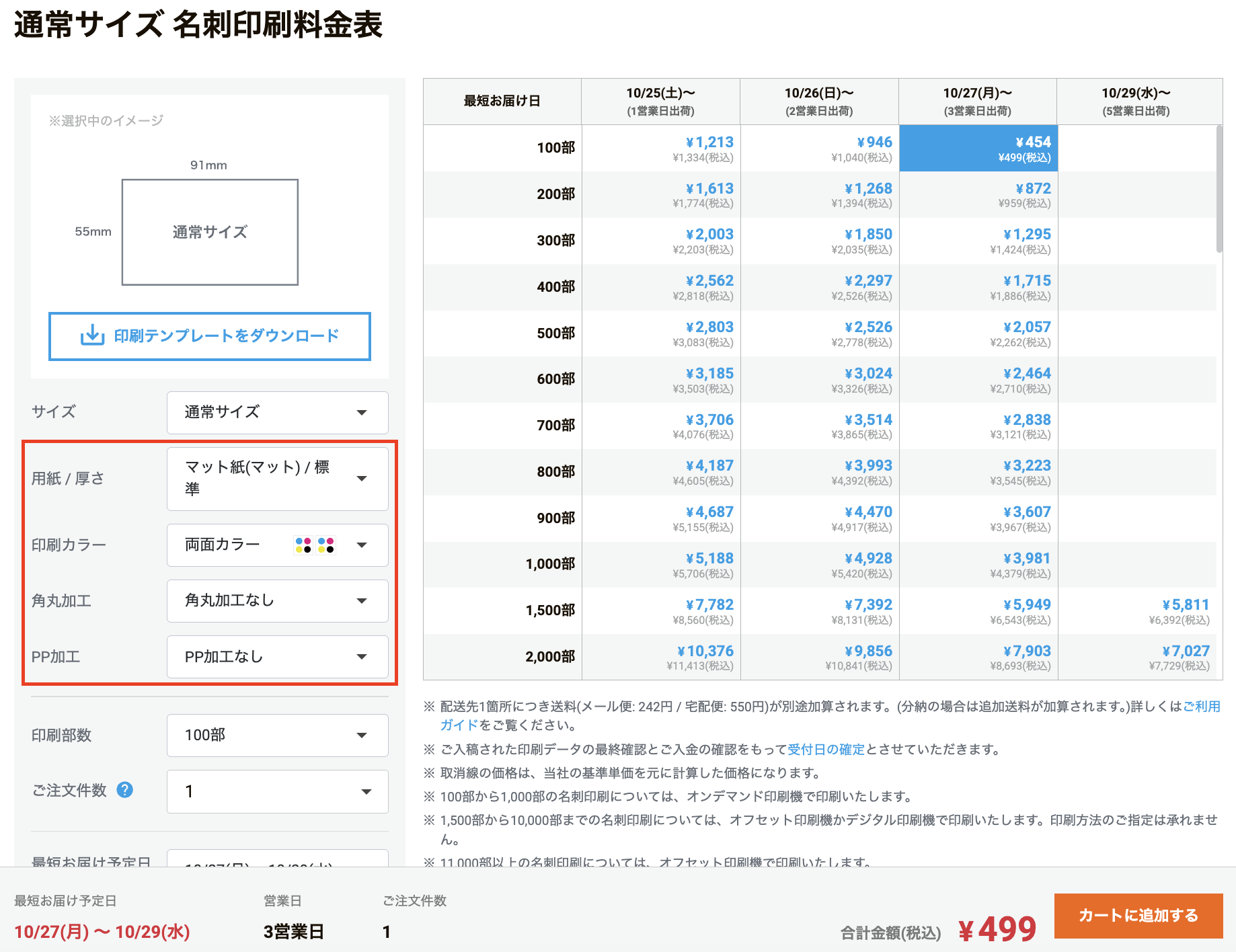This screenshot has height=952, width=1236.
Task: Open the PP加工 dropdown
Action: click(x=277, y=657)
